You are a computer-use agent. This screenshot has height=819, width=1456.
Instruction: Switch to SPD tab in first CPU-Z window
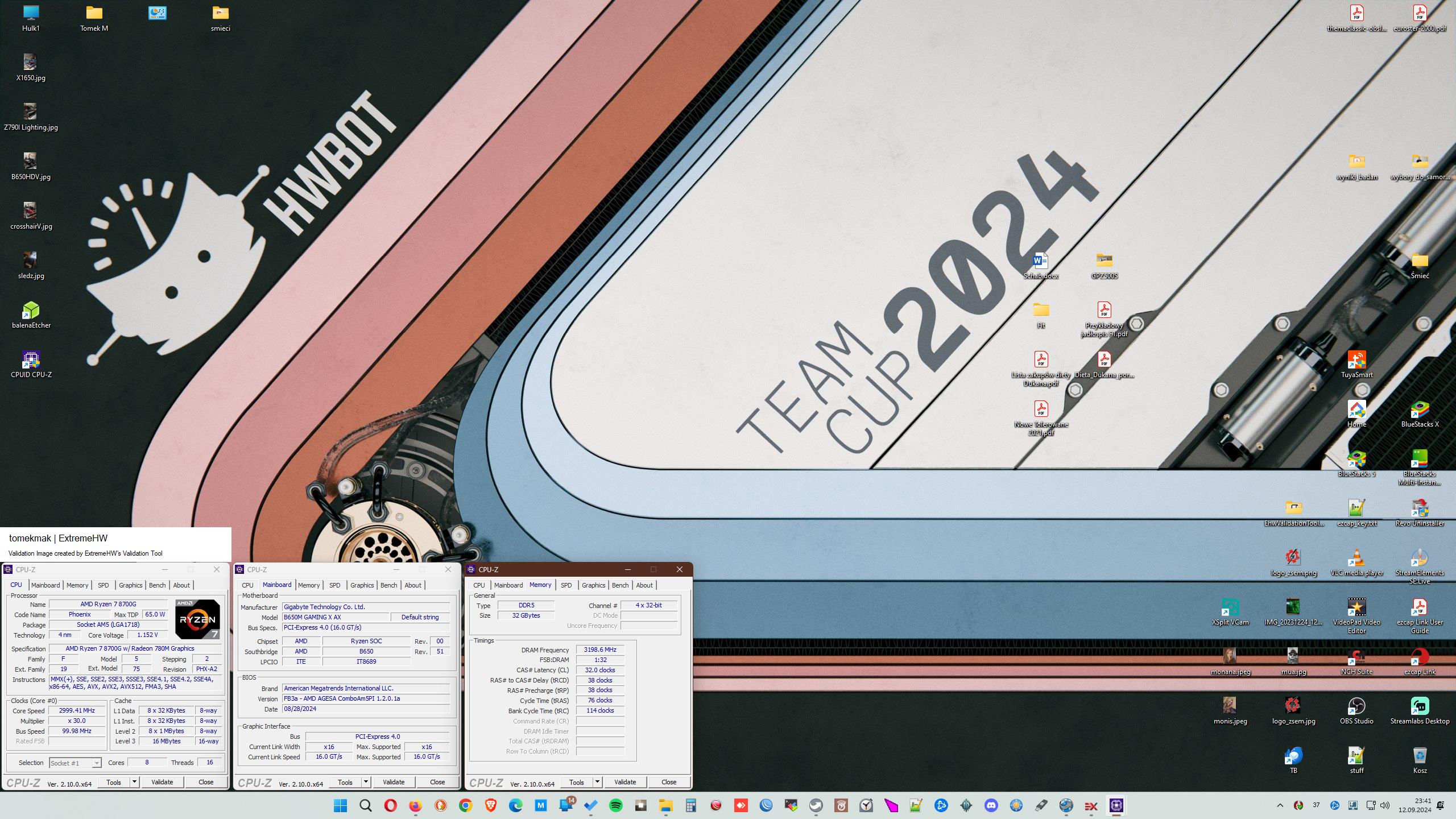pos(103,585)
